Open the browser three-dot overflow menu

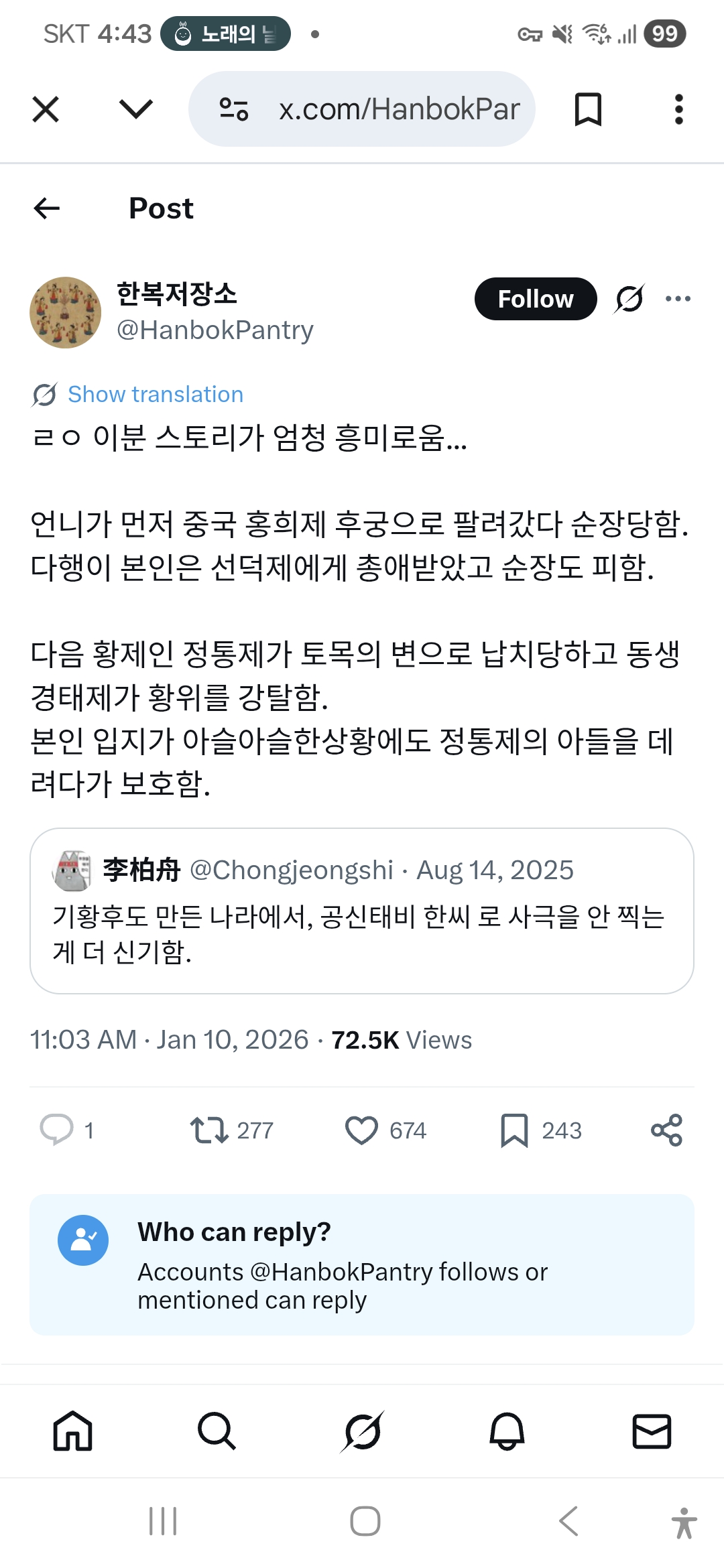pos(678,109)
